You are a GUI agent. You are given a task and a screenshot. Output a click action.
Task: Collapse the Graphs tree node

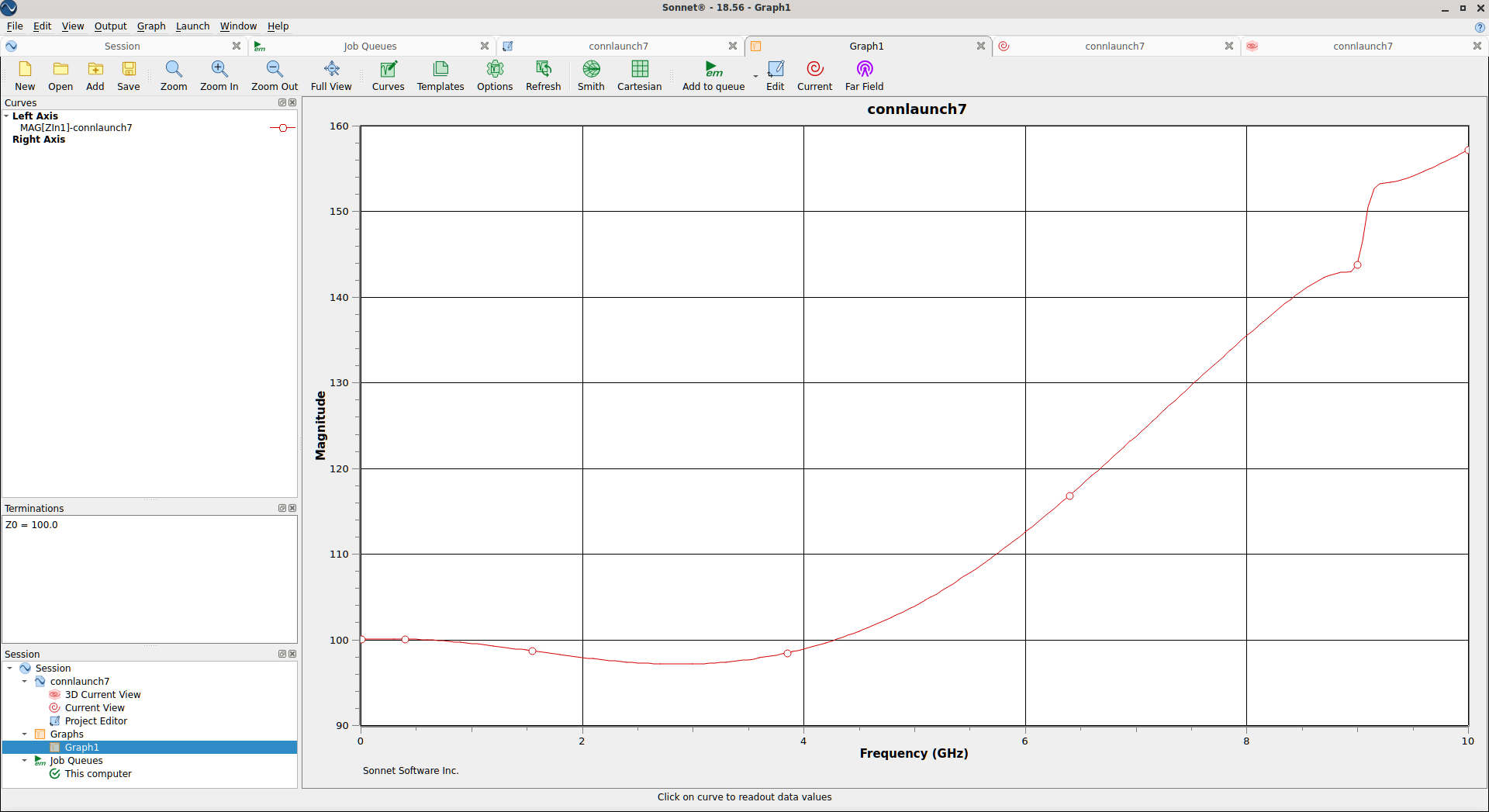25,734
